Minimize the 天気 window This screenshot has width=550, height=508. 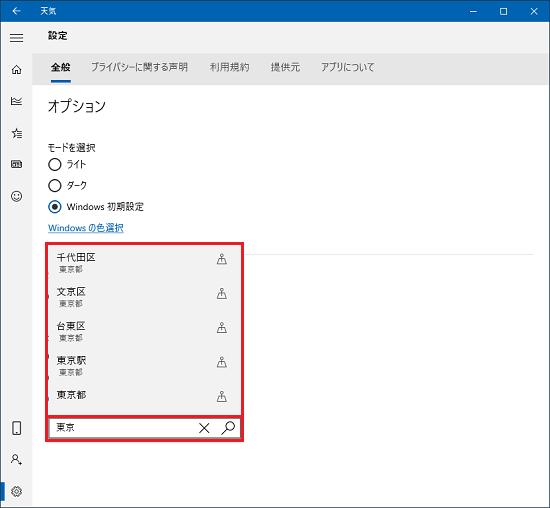pyautogui.click(x=473, y=11)
